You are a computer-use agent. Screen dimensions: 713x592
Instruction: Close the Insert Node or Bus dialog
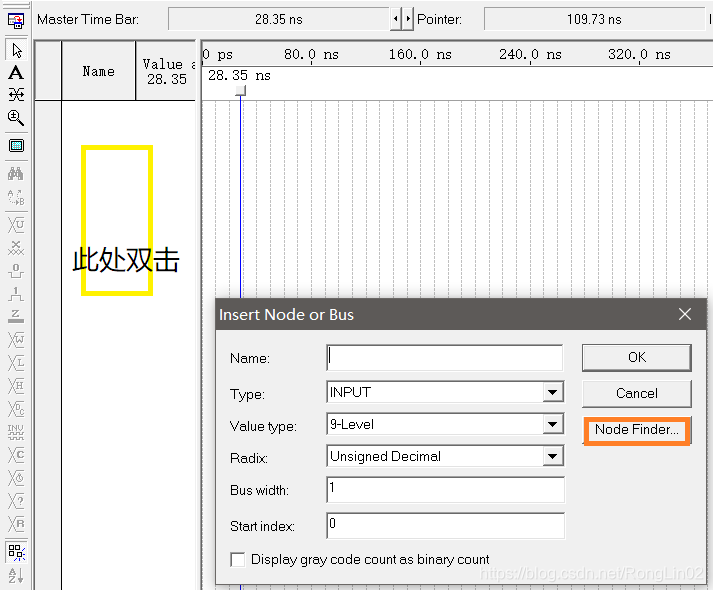point(685,314)
